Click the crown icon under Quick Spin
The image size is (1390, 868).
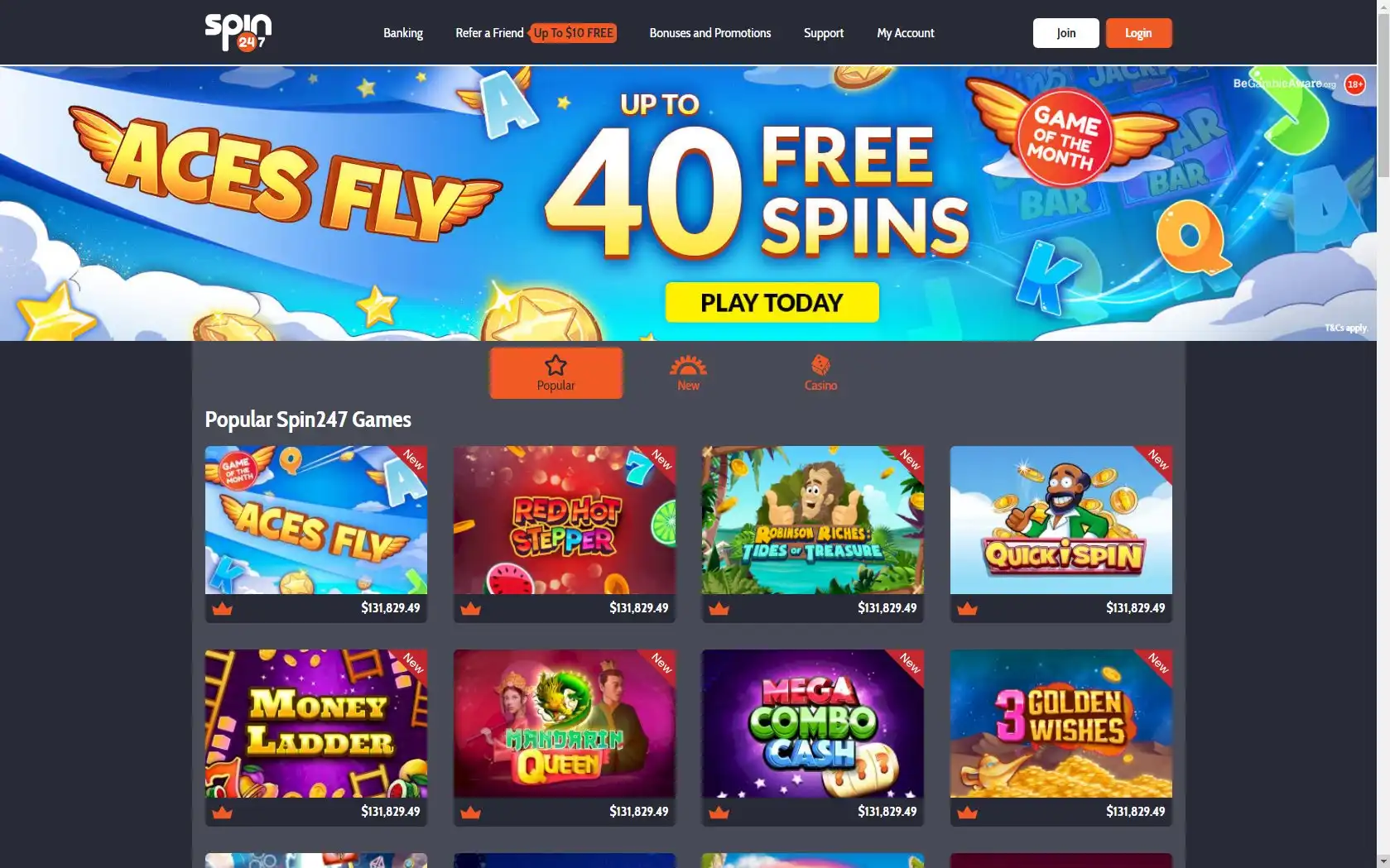967,608
